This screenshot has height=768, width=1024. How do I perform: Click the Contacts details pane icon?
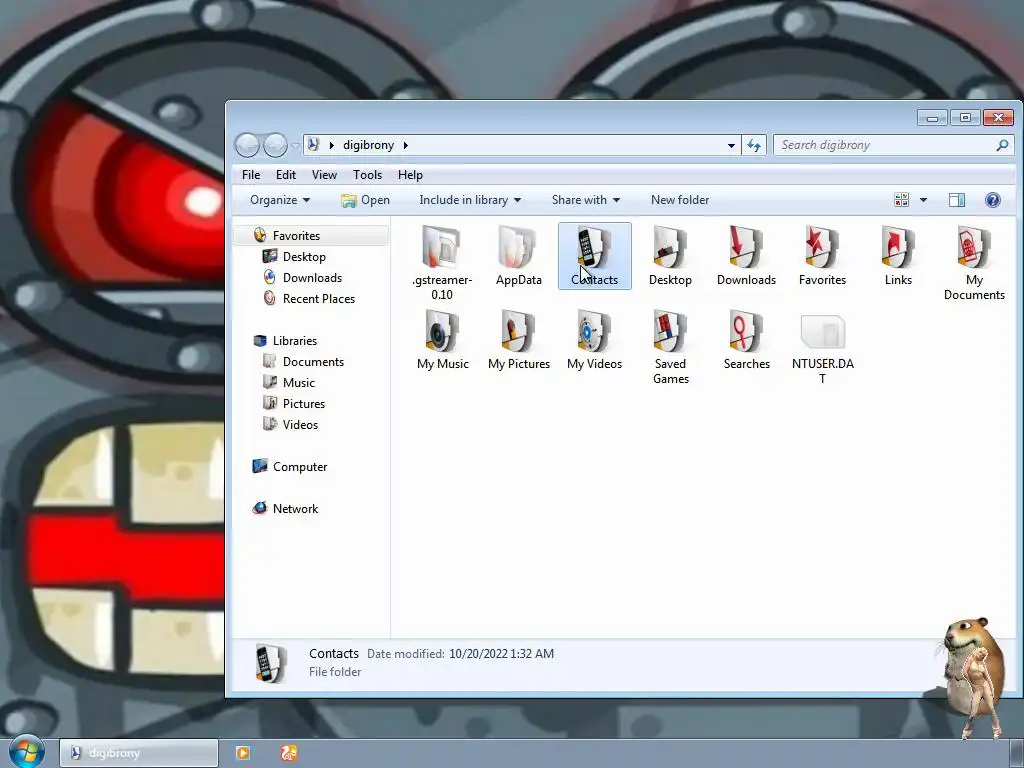270,663
